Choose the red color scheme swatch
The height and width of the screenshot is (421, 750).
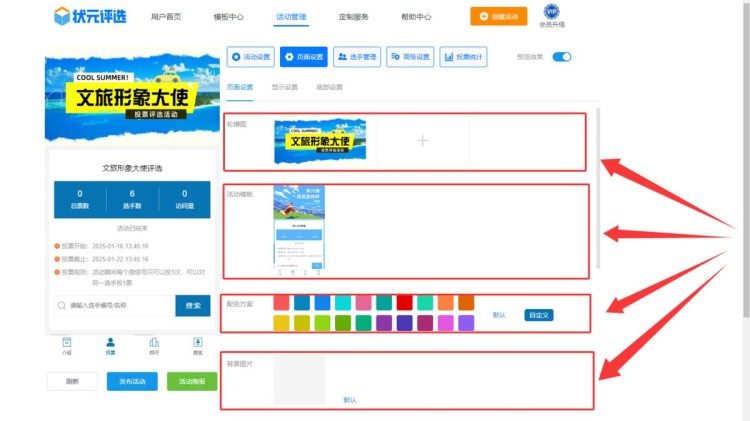tap(405, 302)
